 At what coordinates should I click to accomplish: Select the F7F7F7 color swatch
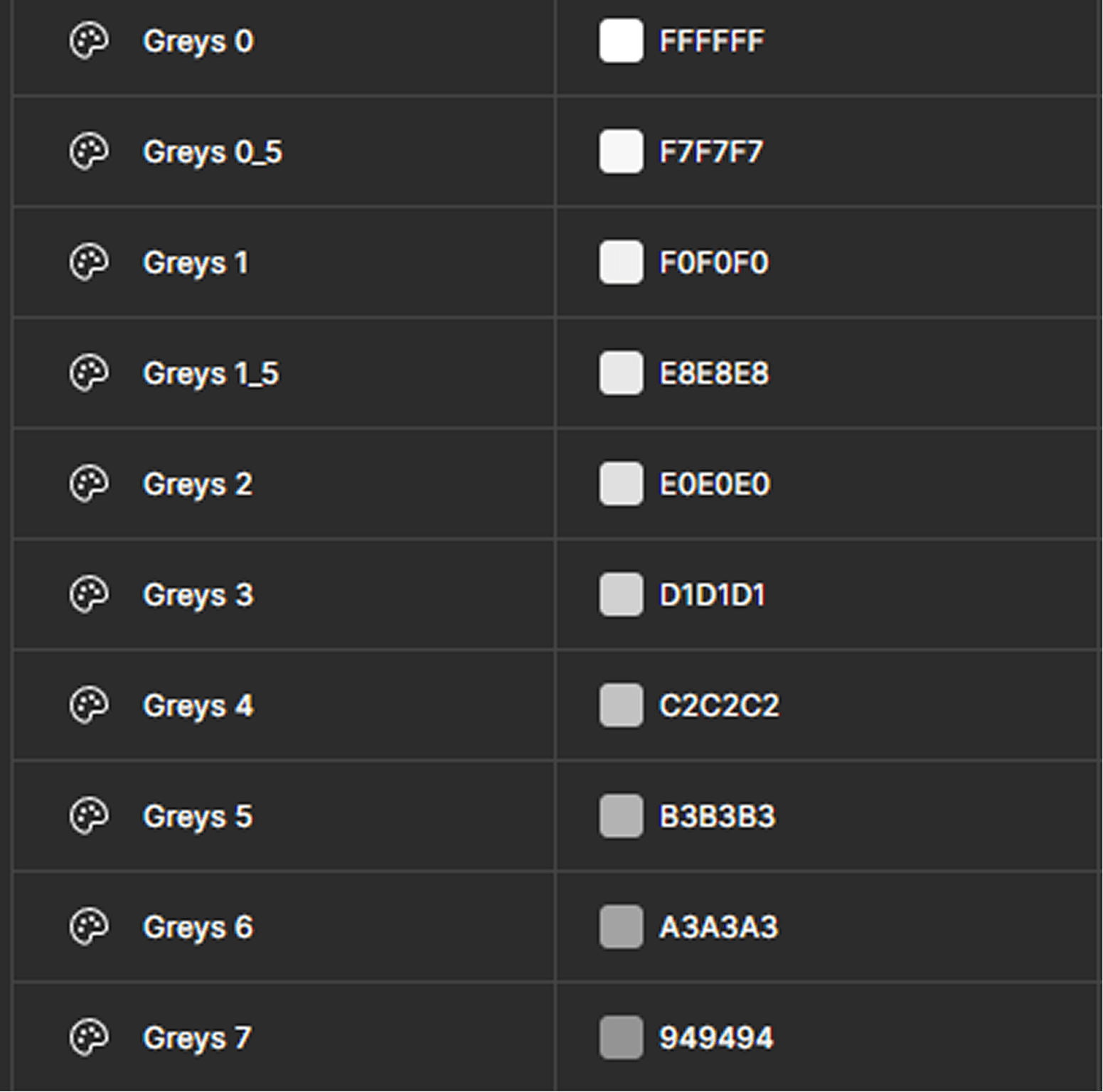619,151
